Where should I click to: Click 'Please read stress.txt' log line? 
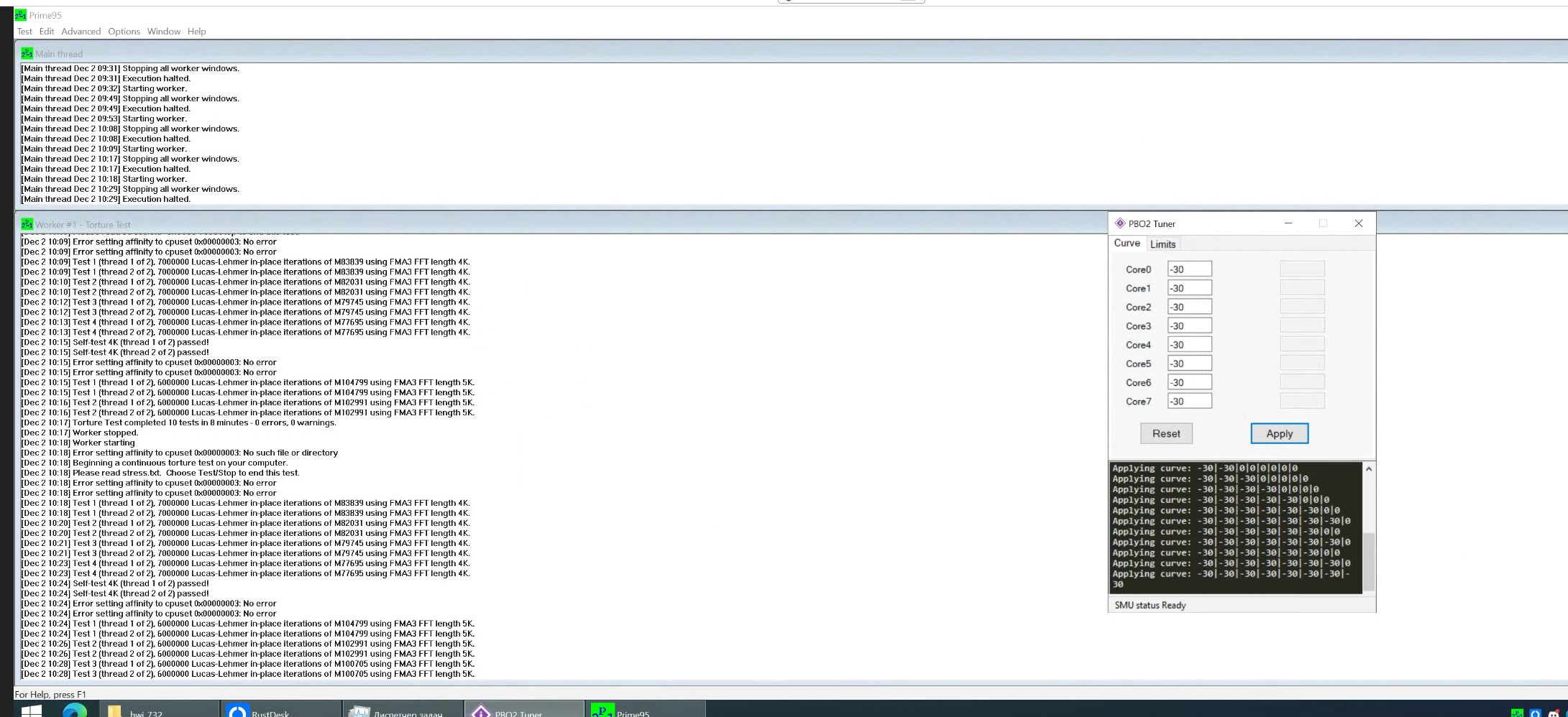coord(160,473)
